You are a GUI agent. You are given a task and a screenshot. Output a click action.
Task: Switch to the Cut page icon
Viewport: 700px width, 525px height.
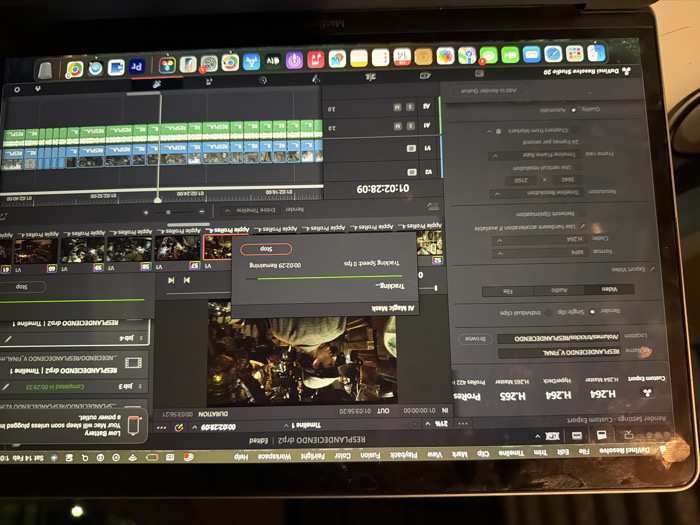coord(425,76)
